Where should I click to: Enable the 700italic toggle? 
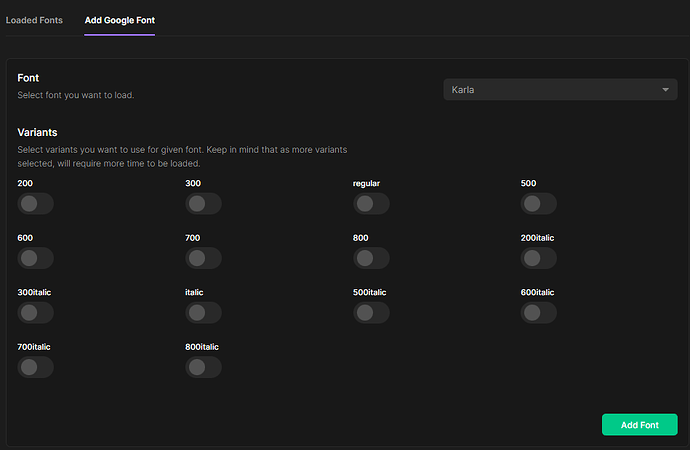click(x=36, y=367)
